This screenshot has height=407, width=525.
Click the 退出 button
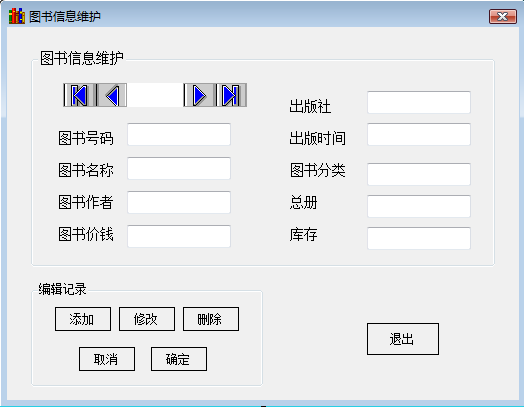pos(403,339)
